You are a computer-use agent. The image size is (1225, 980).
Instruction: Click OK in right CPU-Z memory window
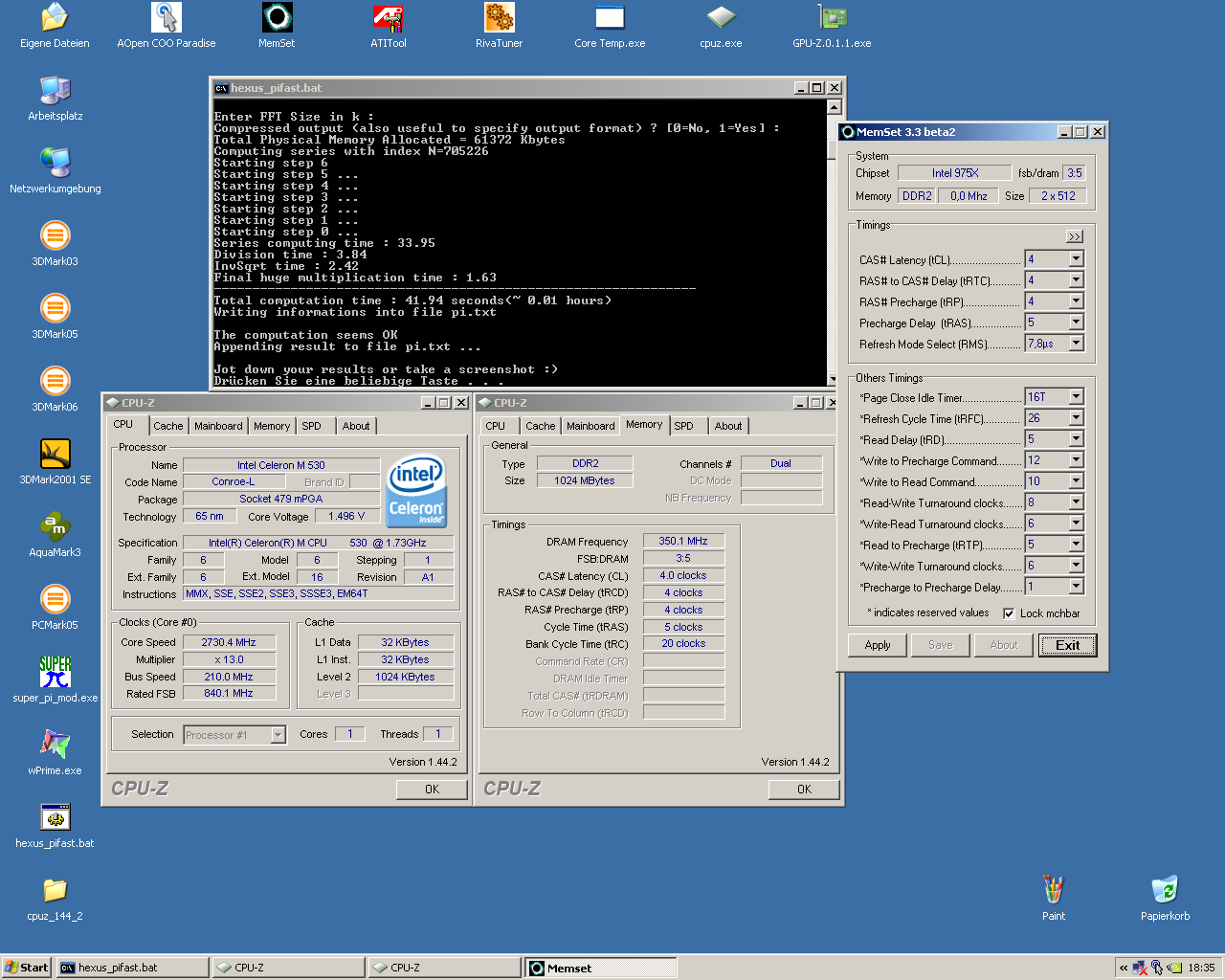(x=804, y=790)
